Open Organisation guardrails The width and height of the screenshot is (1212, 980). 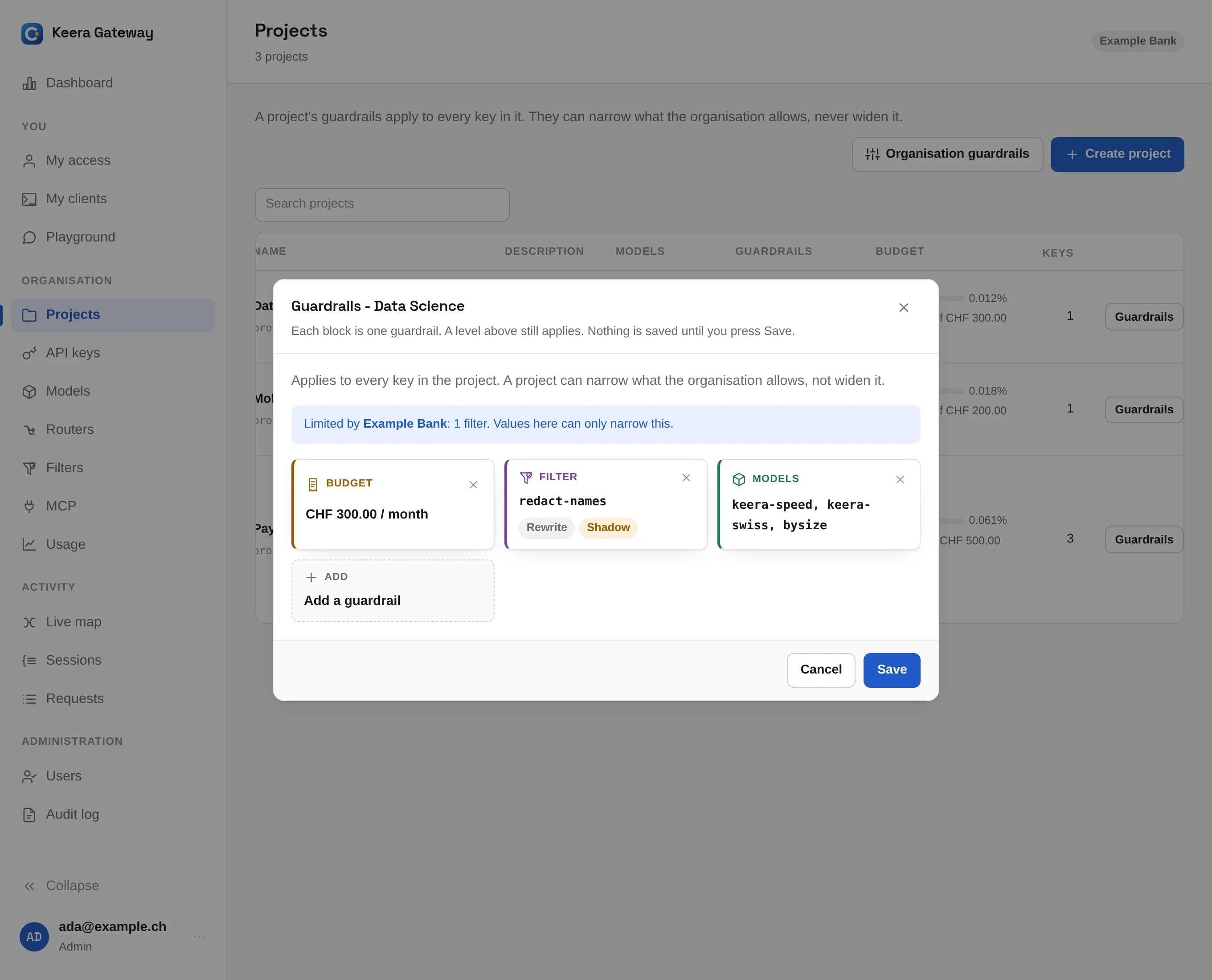947,154
